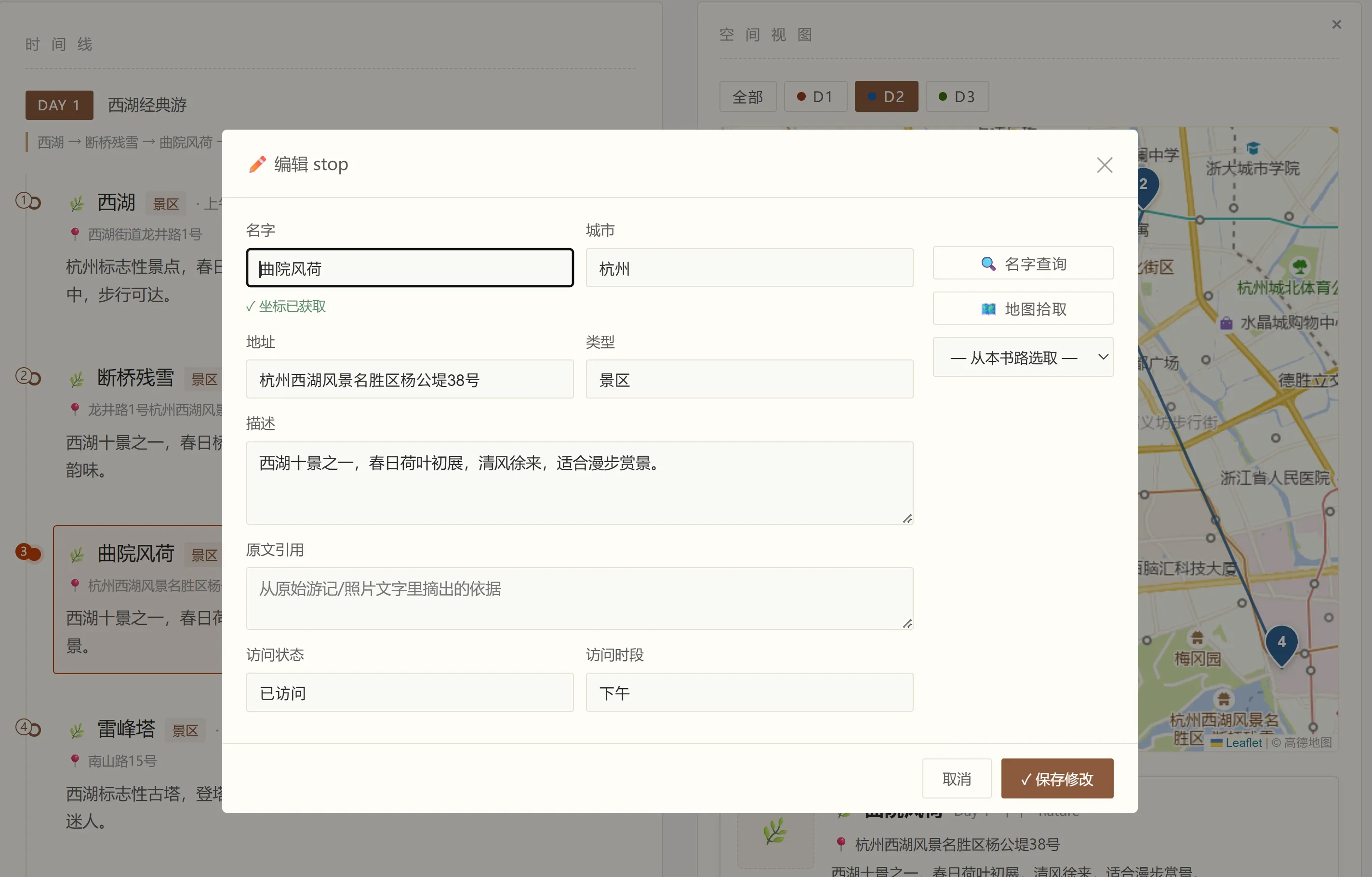The height and width of the screenshot is (877, 1372).
Task: Select the DAY 1 badge in timeline
Action: tap(59, 106)
